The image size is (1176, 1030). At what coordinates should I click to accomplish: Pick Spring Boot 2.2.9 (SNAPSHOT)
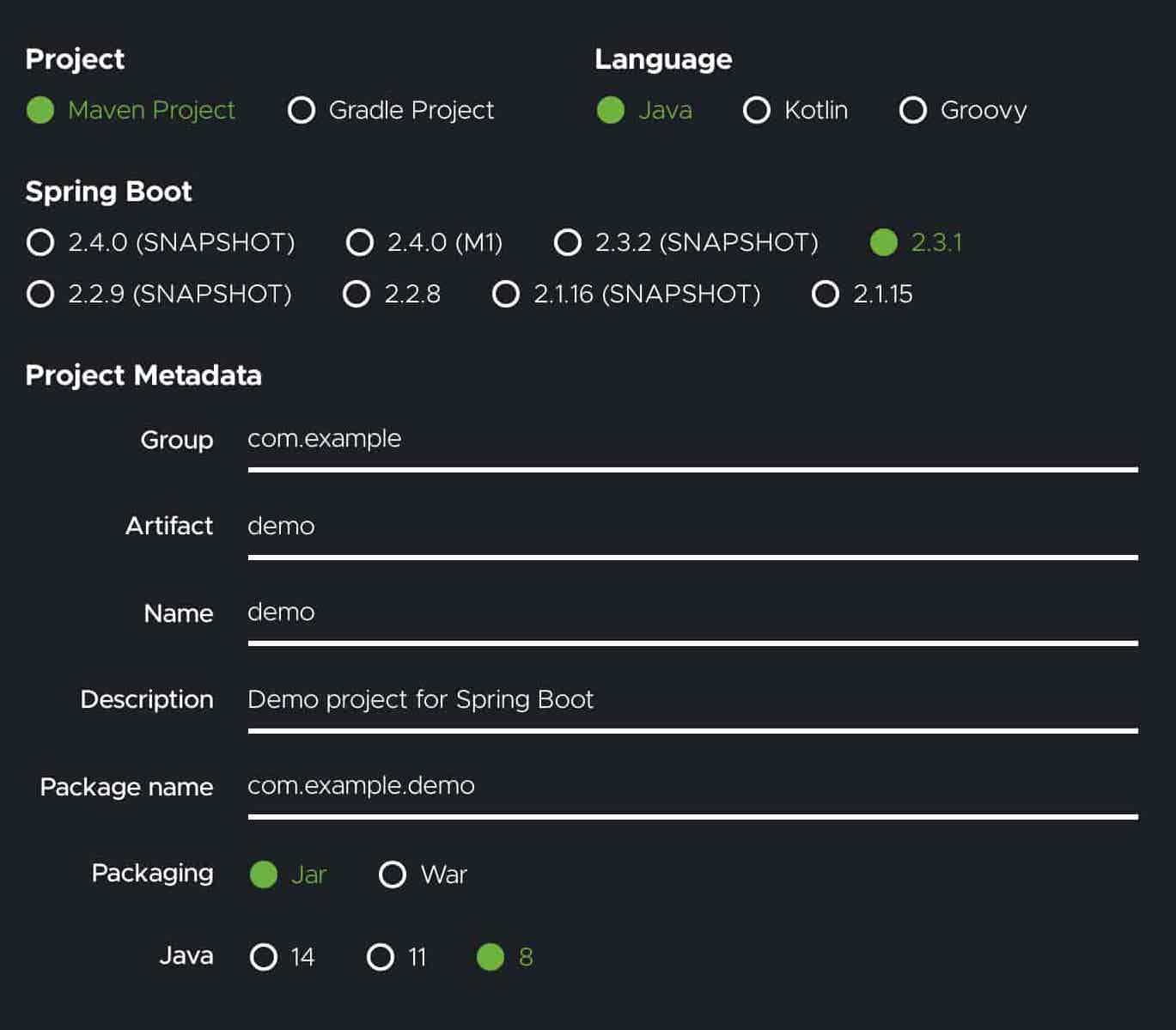(x=40, y=294)
